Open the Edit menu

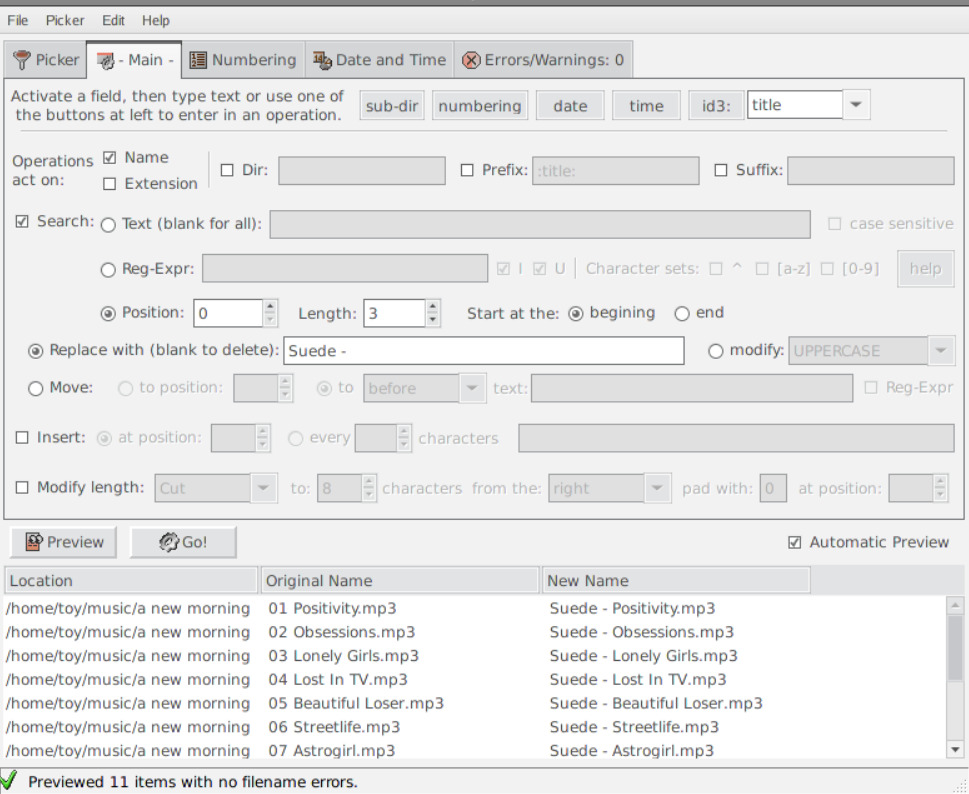[113, 20]
